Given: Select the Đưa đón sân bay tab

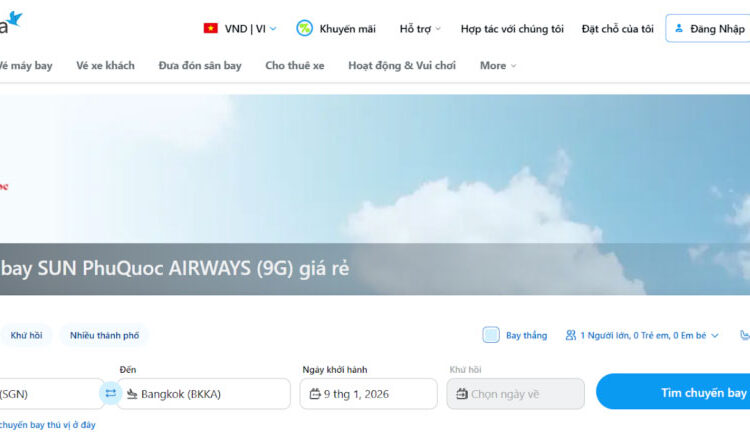Looking at the screenshot, I should tap(200, 65).
